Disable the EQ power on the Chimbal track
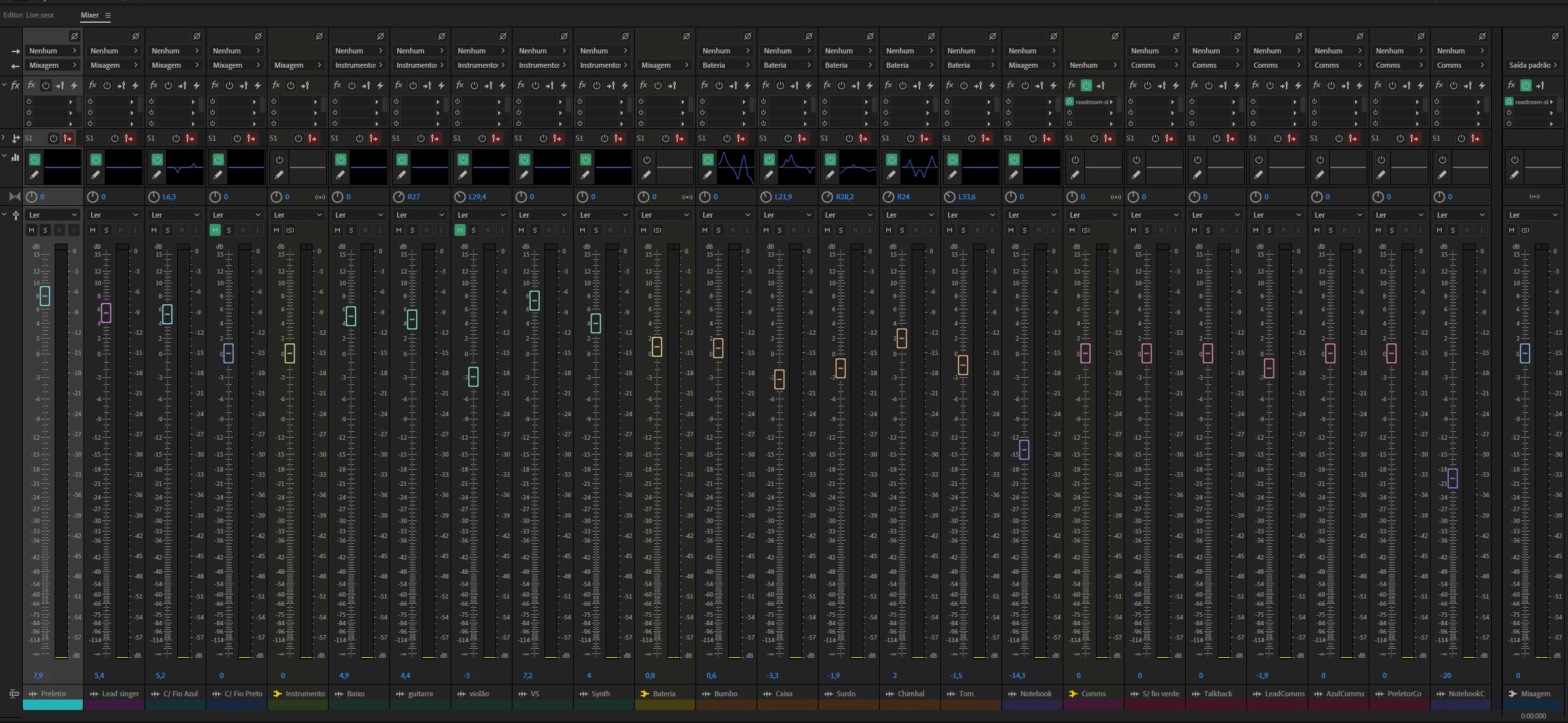 (x=891, y=160)
